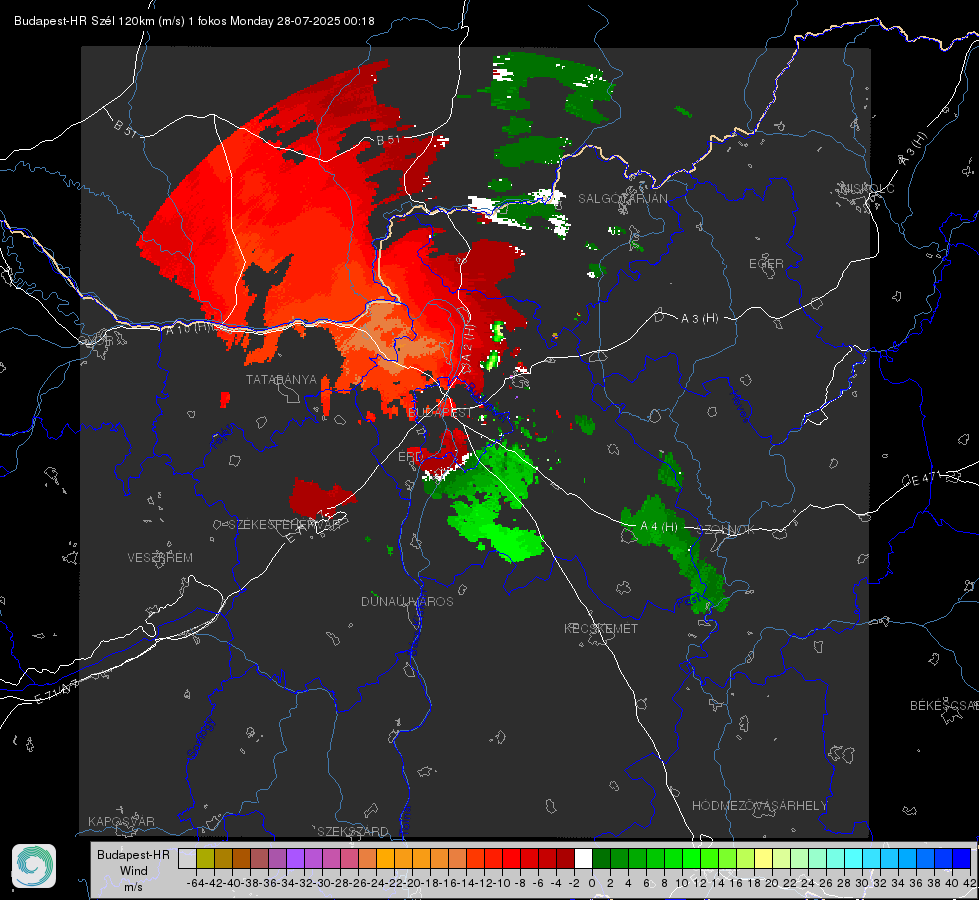Click the BUDAPEST city label
This screenshot has height=900, width=979.
click(x=440, y=413)
